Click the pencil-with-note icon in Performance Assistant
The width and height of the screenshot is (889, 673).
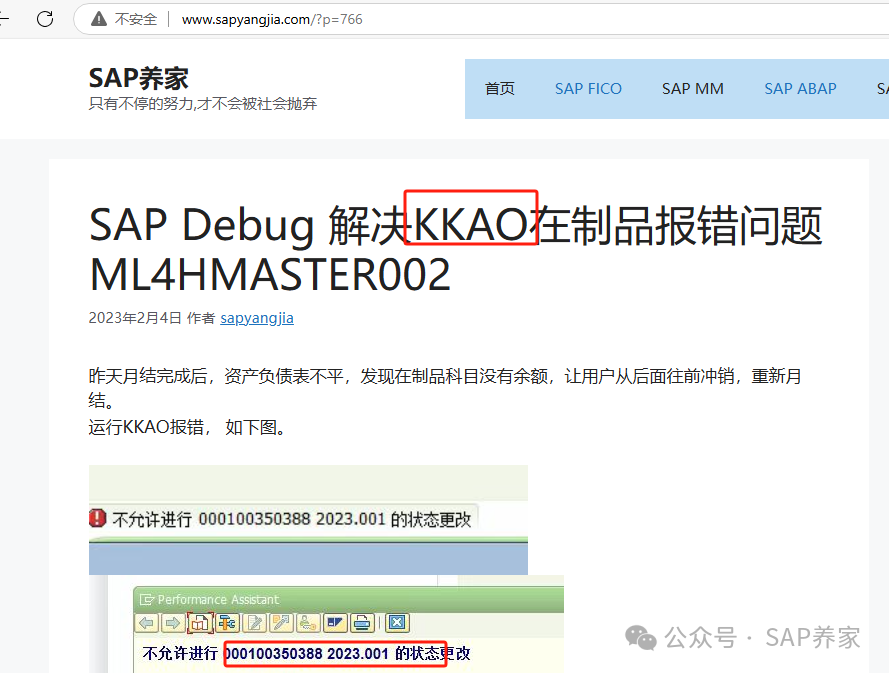[x=281, y=623]
